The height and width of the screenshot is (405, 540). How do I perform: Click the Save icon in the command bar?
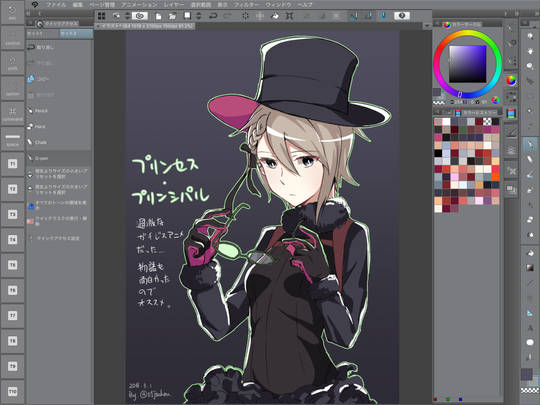tap(187, 16)
